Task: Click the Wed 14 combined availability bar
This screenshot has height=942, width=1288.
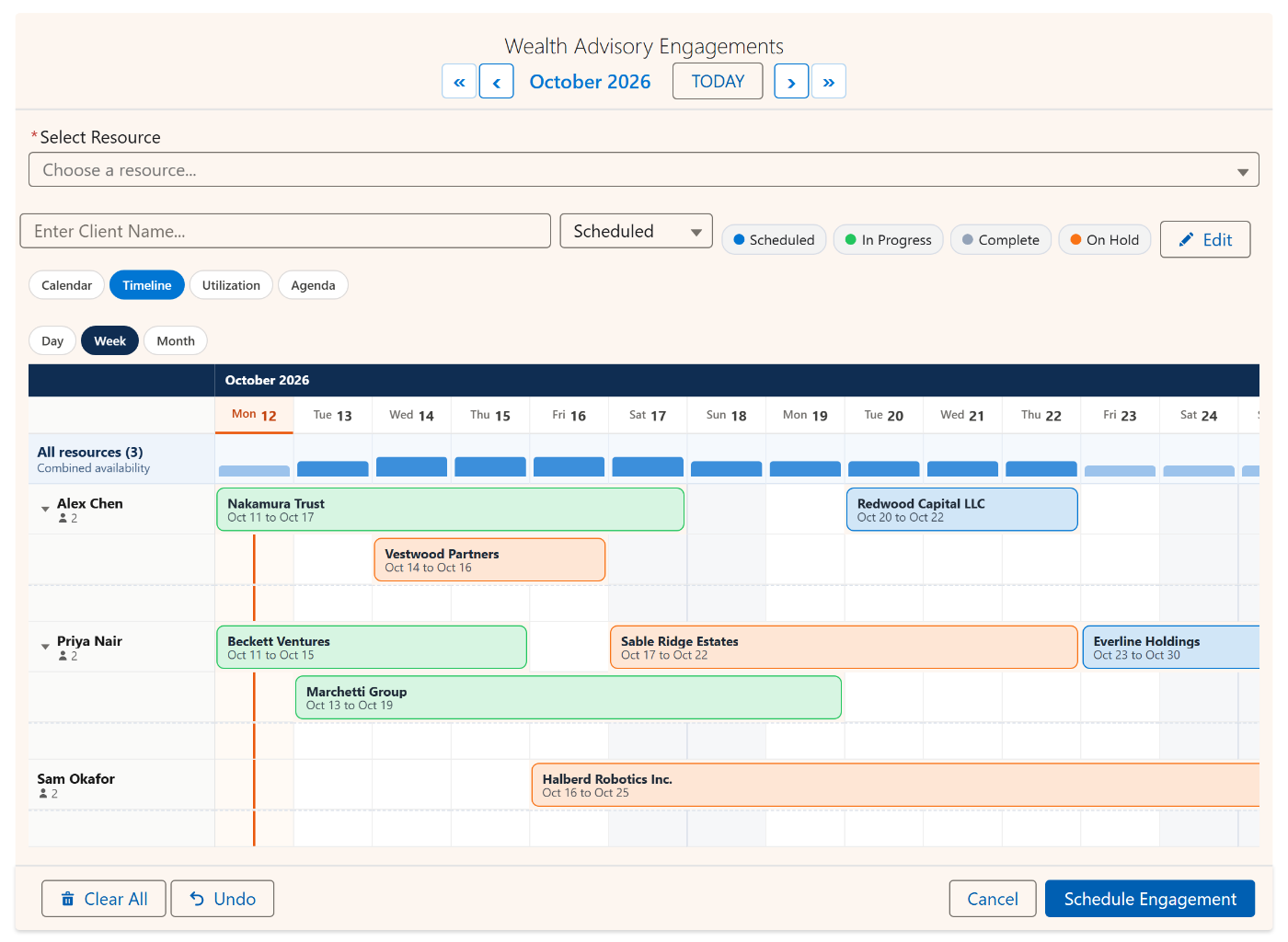Action: point(411,466)
